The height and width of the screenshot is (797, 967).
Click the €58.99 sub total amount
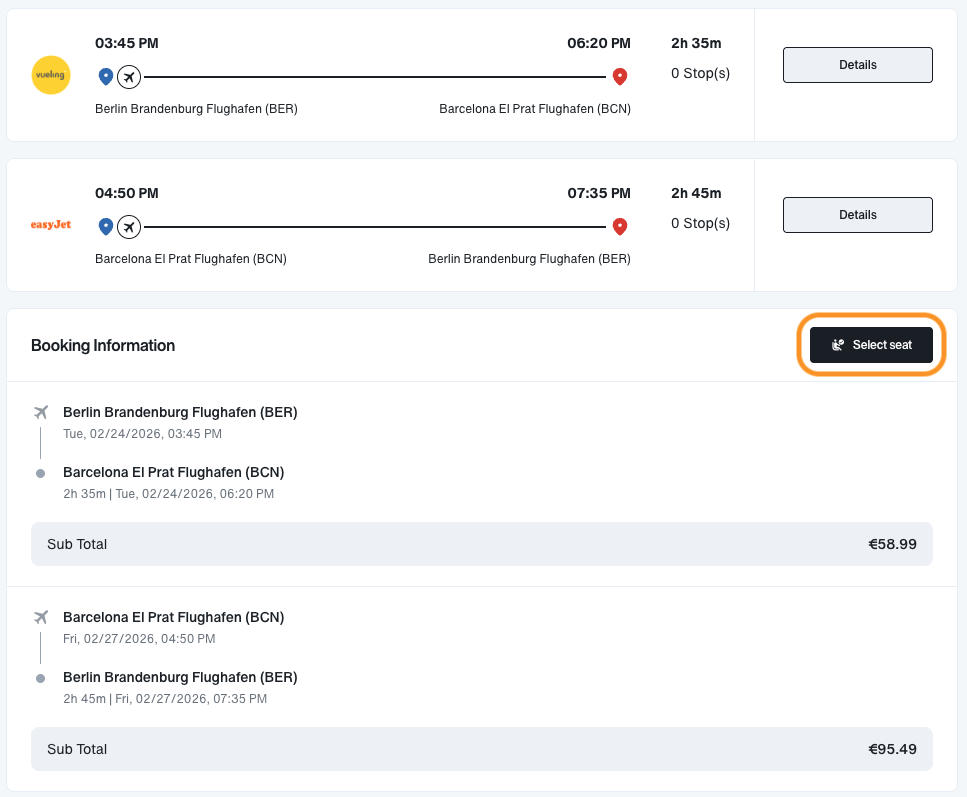[x=892, y=544]
